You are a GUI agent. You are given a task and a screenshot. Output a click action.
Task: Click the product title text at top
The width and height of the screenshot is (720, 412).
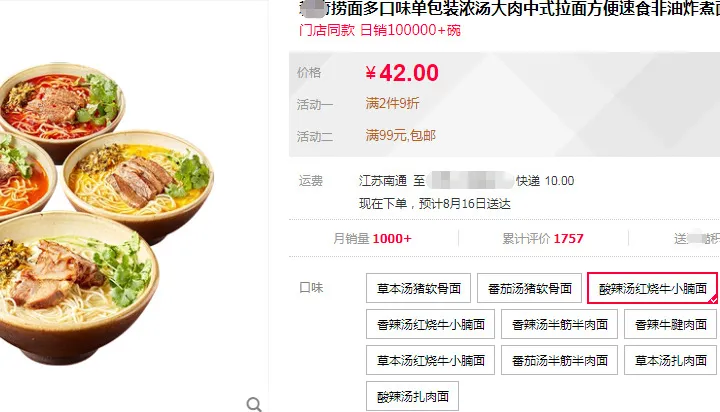coord(509,8)
